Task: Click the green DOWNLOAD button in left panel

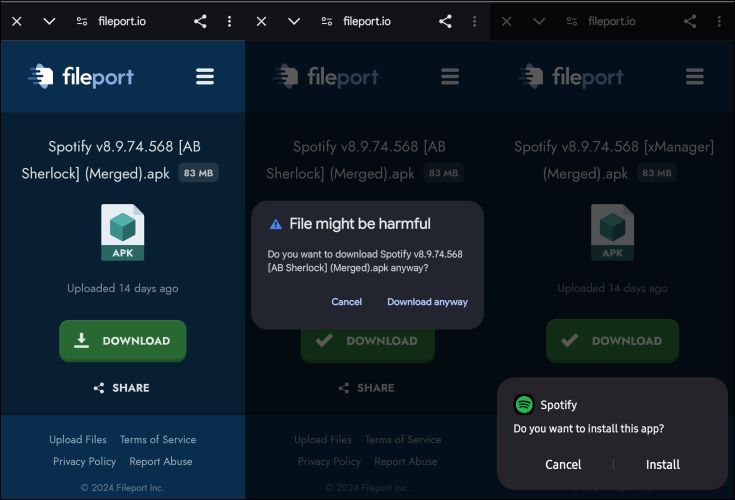Action: 123,341
